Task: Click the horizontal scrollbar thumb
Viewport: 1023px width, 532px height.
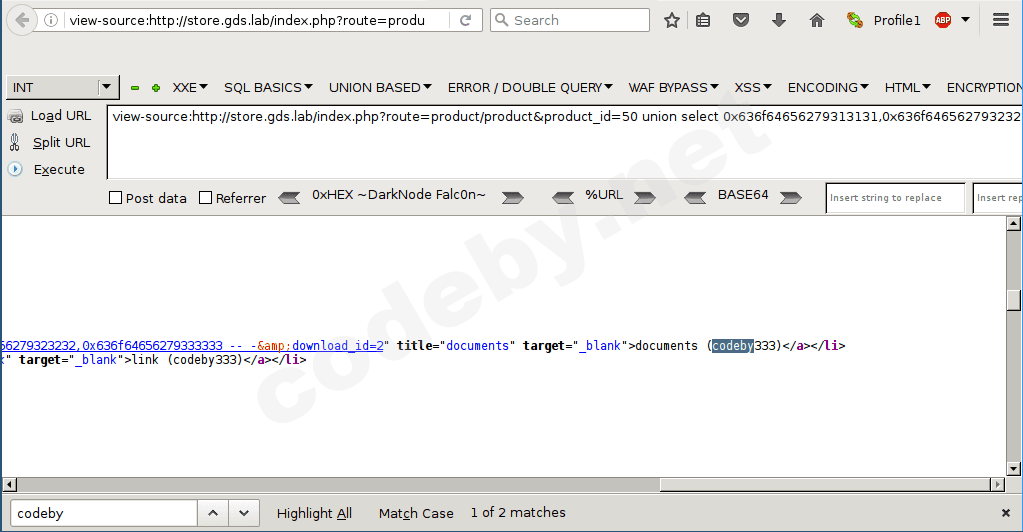Action: pyautogui.click(x=825, y=484)
